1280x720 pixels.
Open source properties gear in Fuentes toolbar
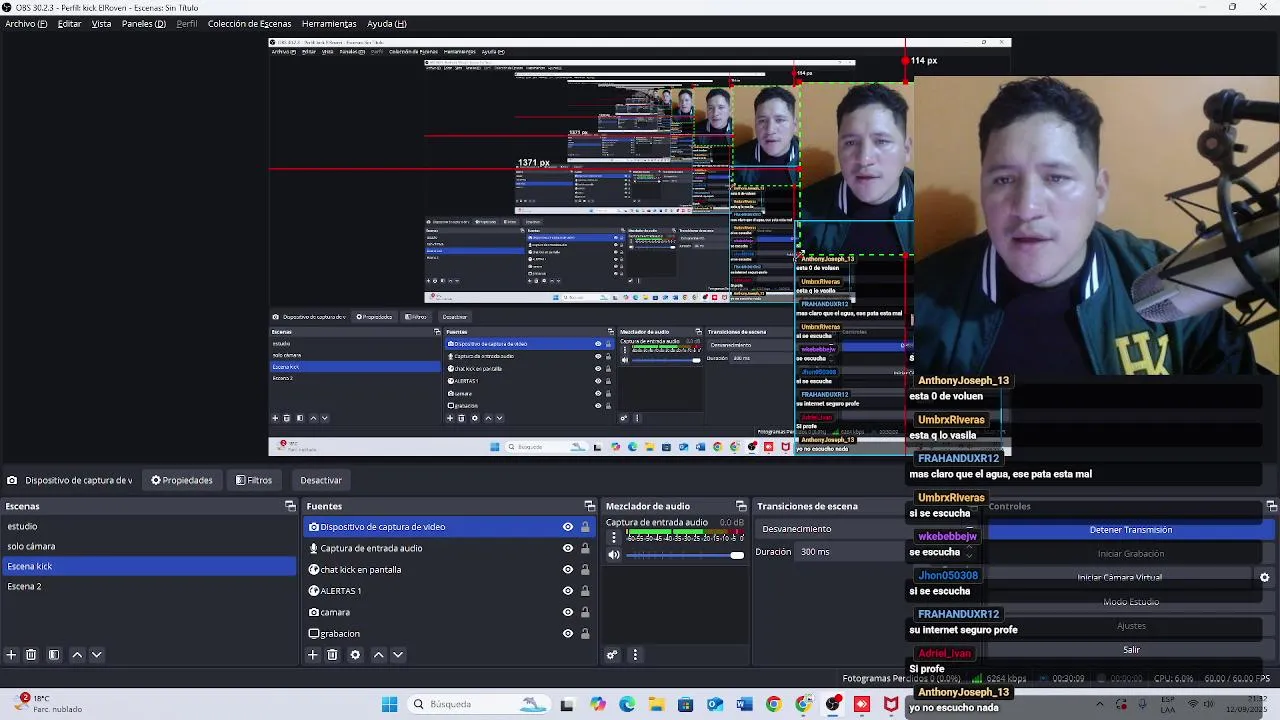point(355,655)
